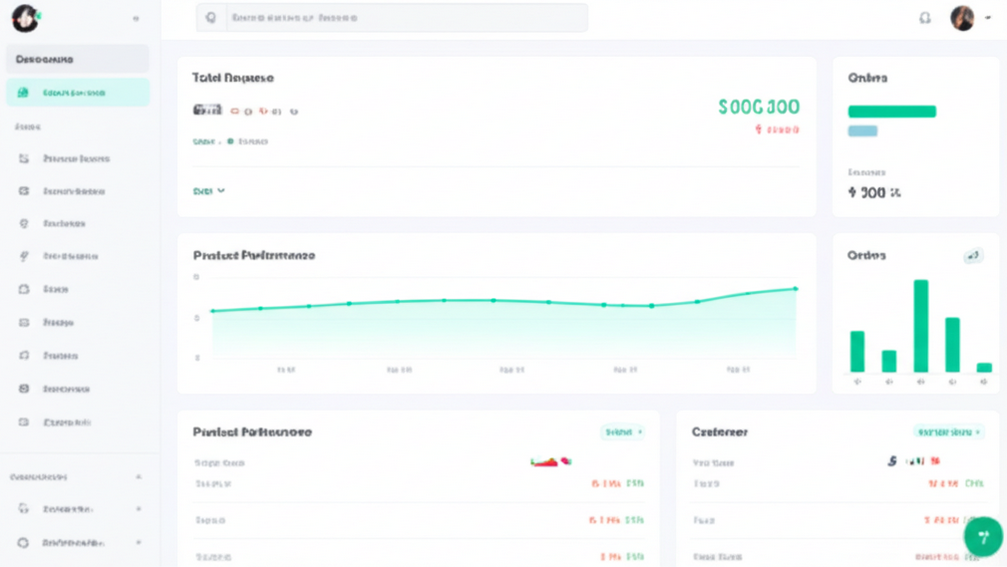Click the floating green round action button
Screen dimensions: 1007x567
click(x=983, y=537)
